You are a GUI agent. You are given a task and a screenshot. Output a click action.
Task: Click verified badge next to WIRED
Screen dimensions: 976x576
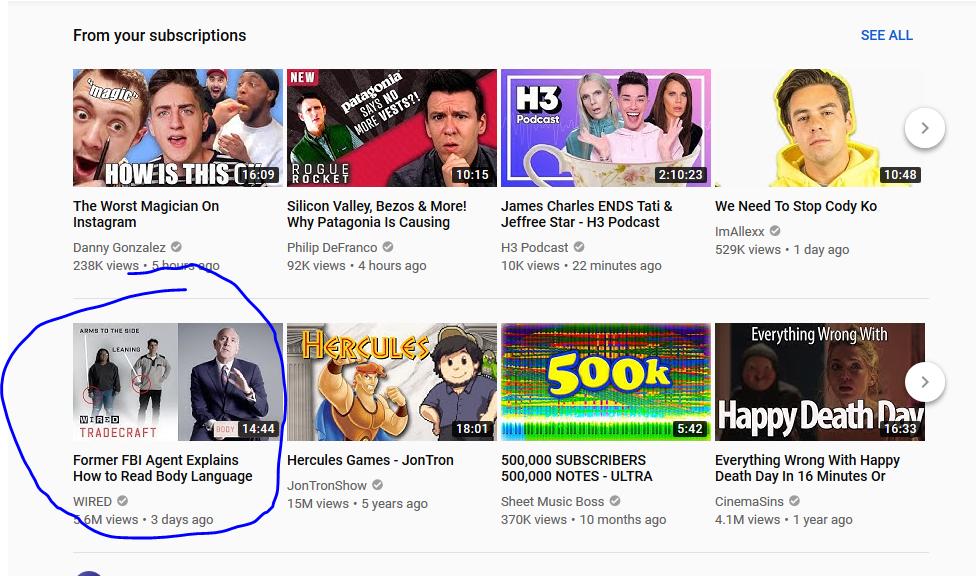123,501
